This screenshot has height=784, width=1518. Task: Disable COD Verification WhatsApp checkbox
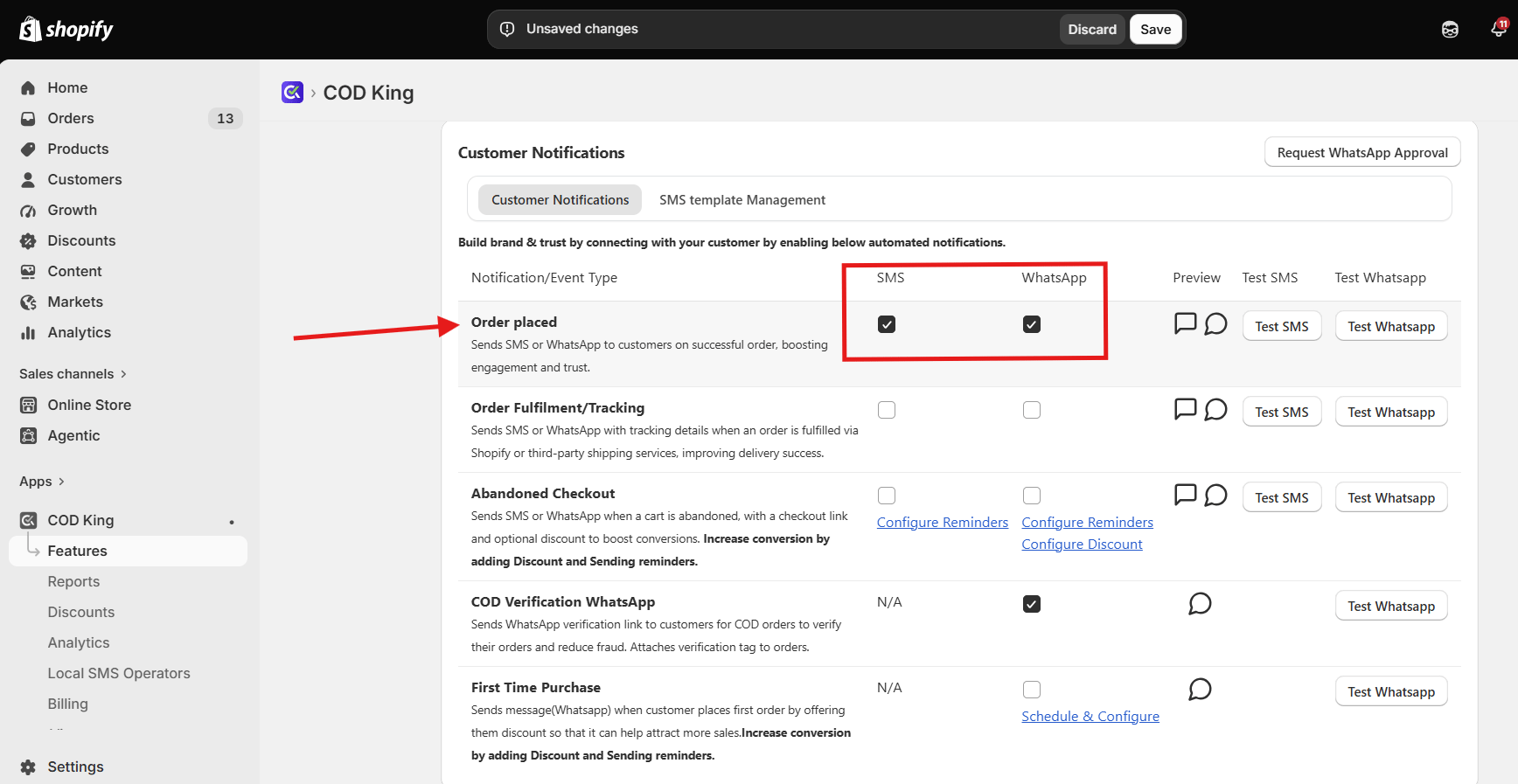pyautogui.click(x=1032, y=604)
